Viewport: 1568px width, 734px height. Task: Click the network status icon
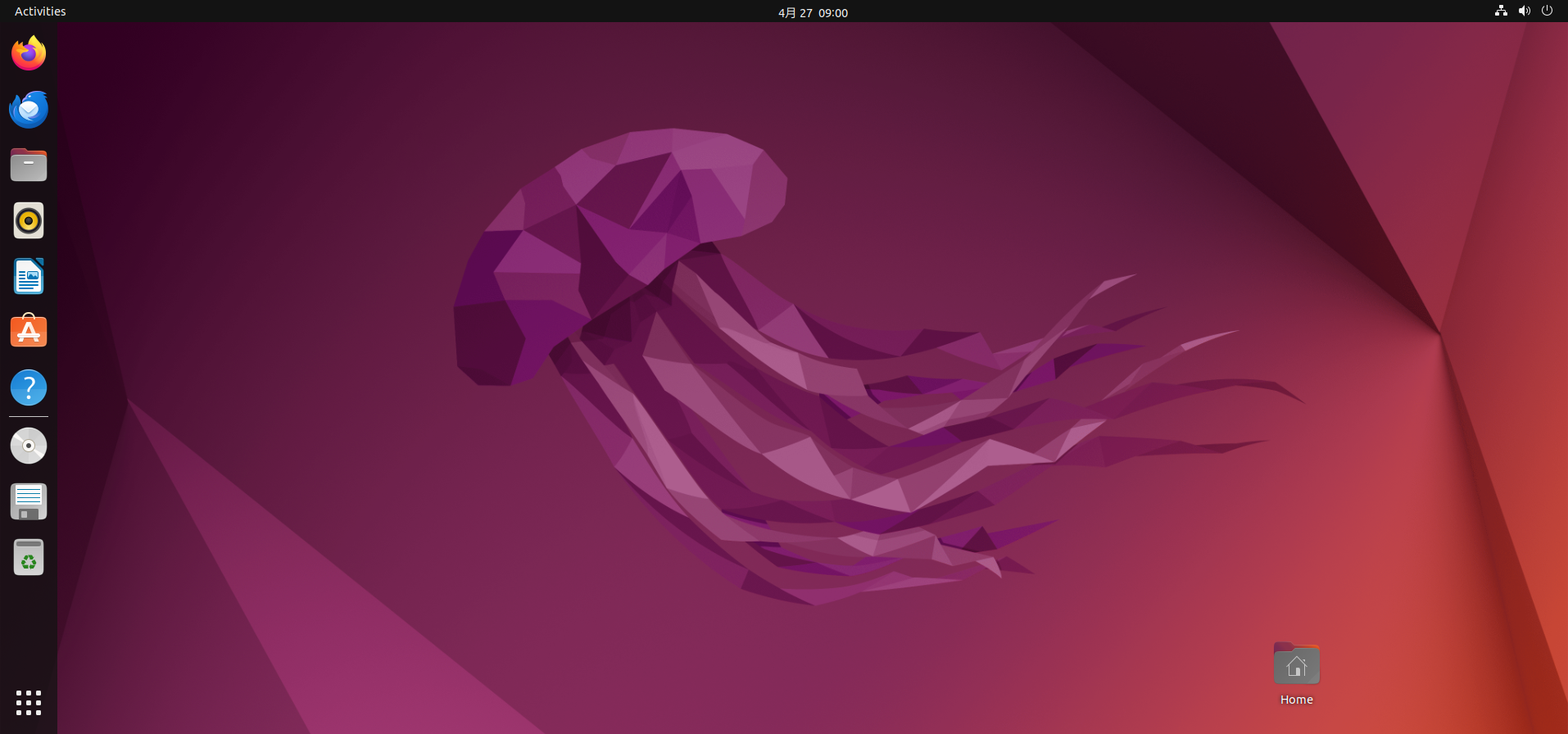(x=1501, y=11)
